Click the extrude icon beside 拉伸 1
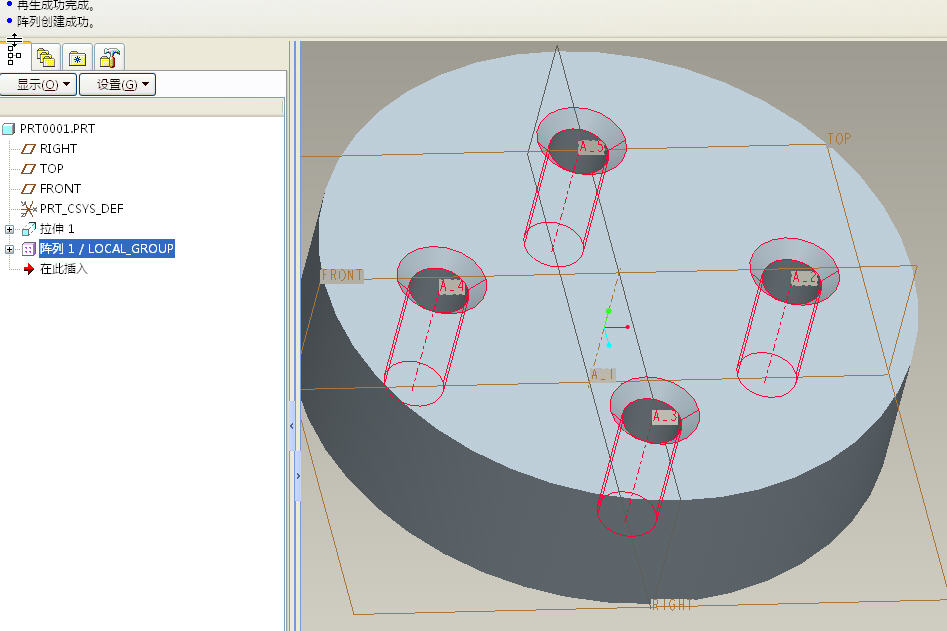Screen dimensions: 947x631 28,229
